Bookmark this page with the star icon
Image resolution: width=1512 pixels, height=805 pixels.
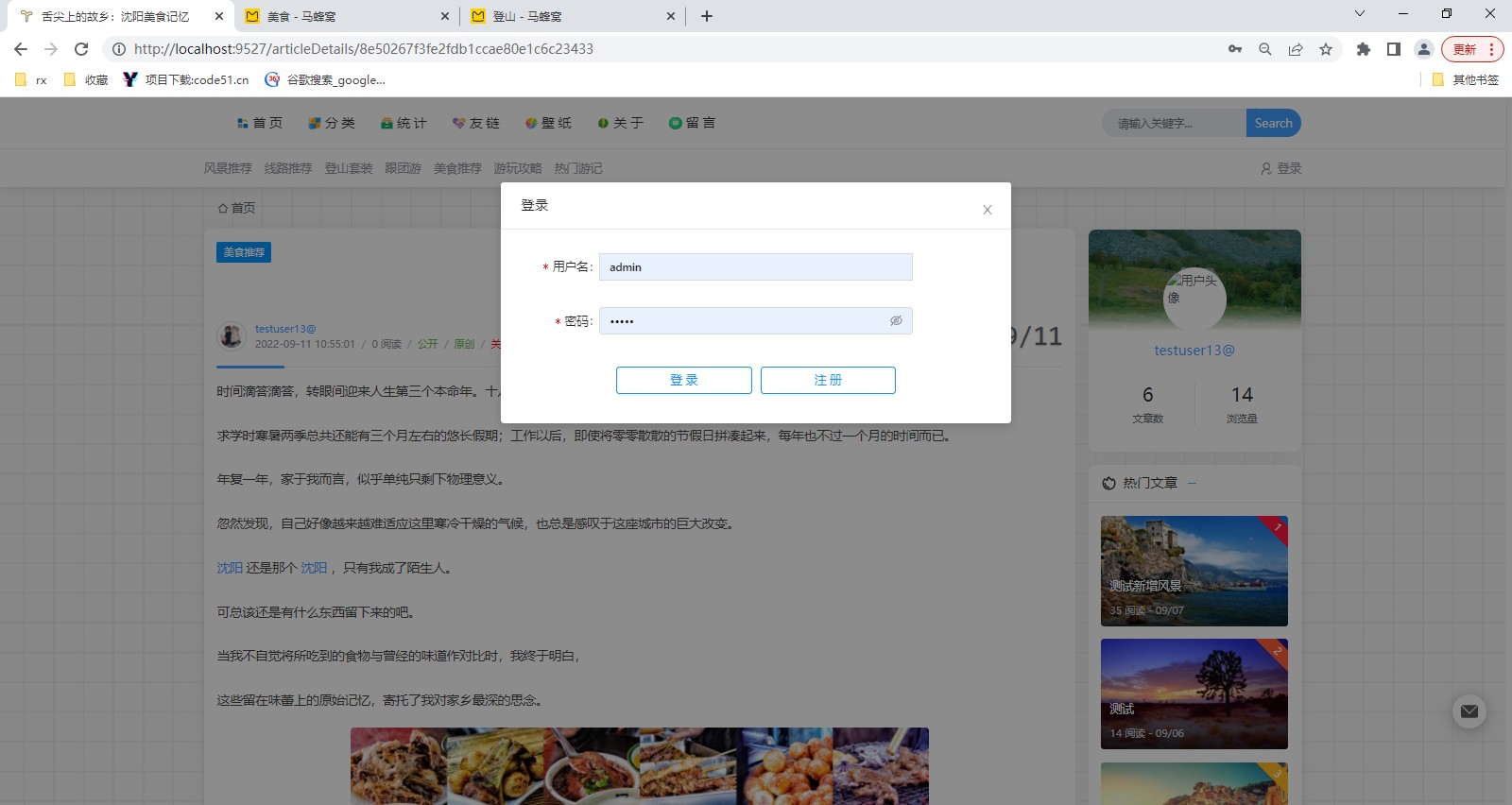1326,49
